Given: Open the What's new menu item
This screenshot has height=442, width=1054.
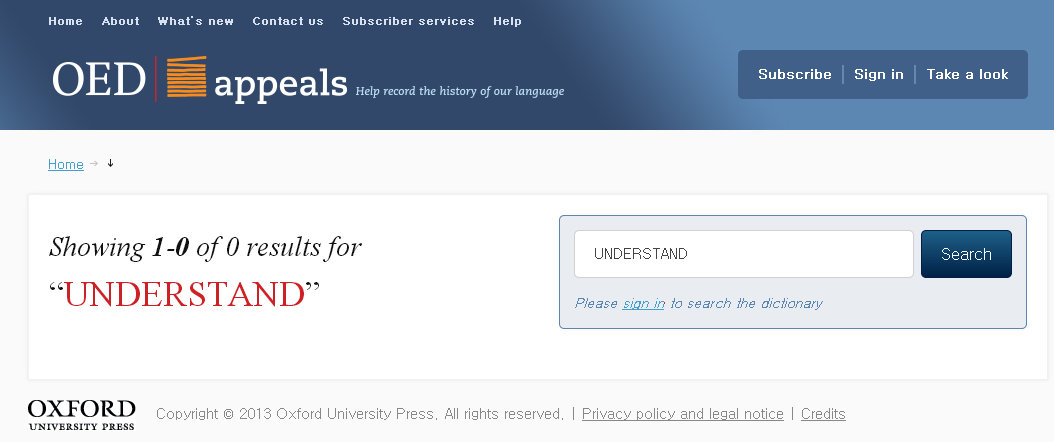Looking at the screenshot, I should pos(195,21).
